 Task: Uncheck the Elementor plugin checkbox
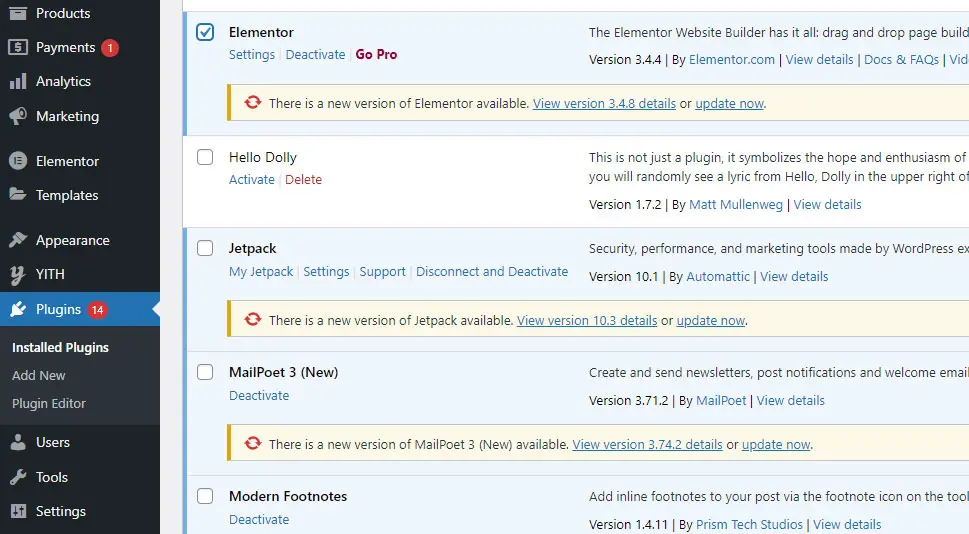point(205,32)
